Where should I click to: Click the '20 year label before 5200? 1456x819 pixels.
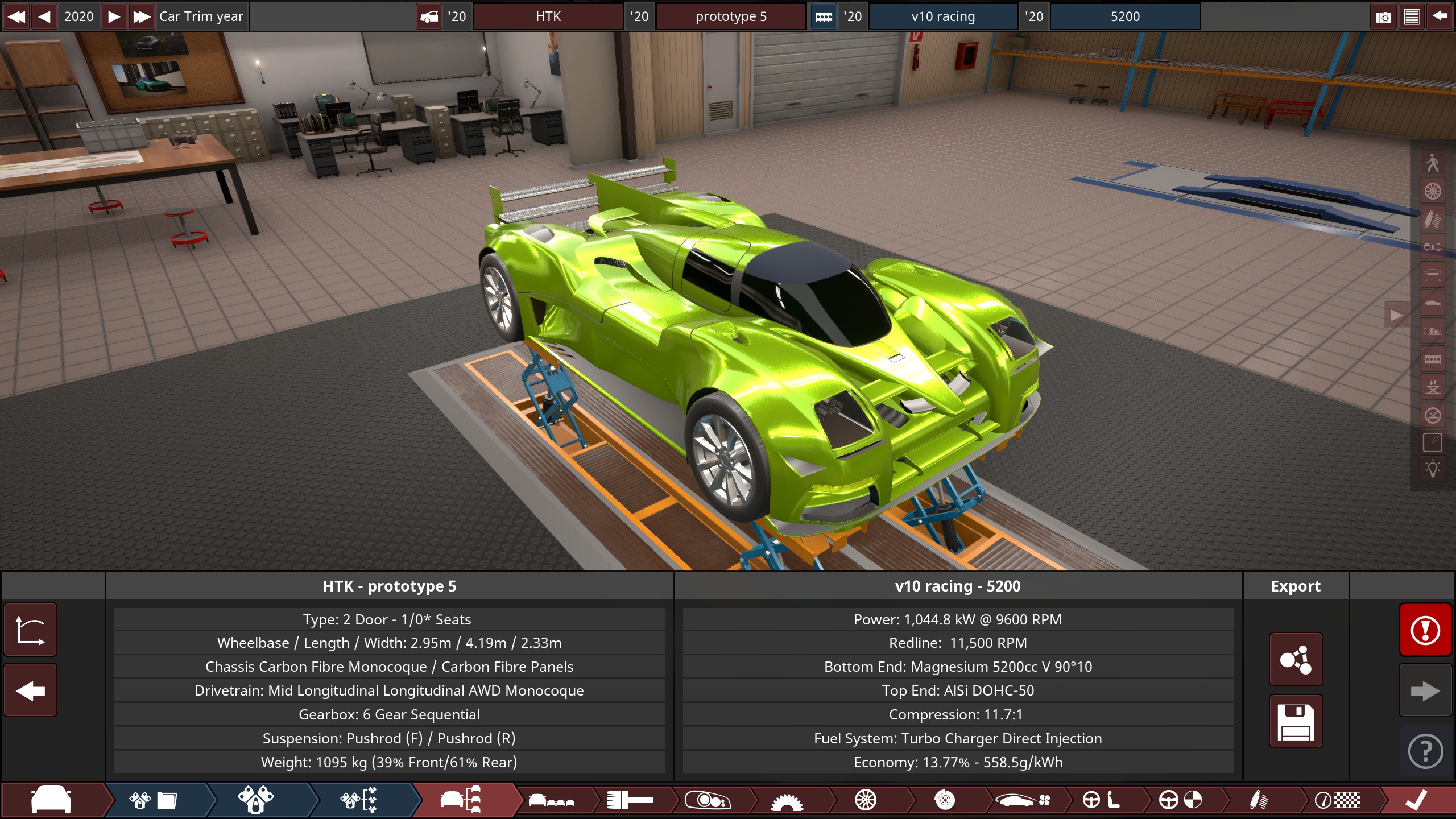1034,16
